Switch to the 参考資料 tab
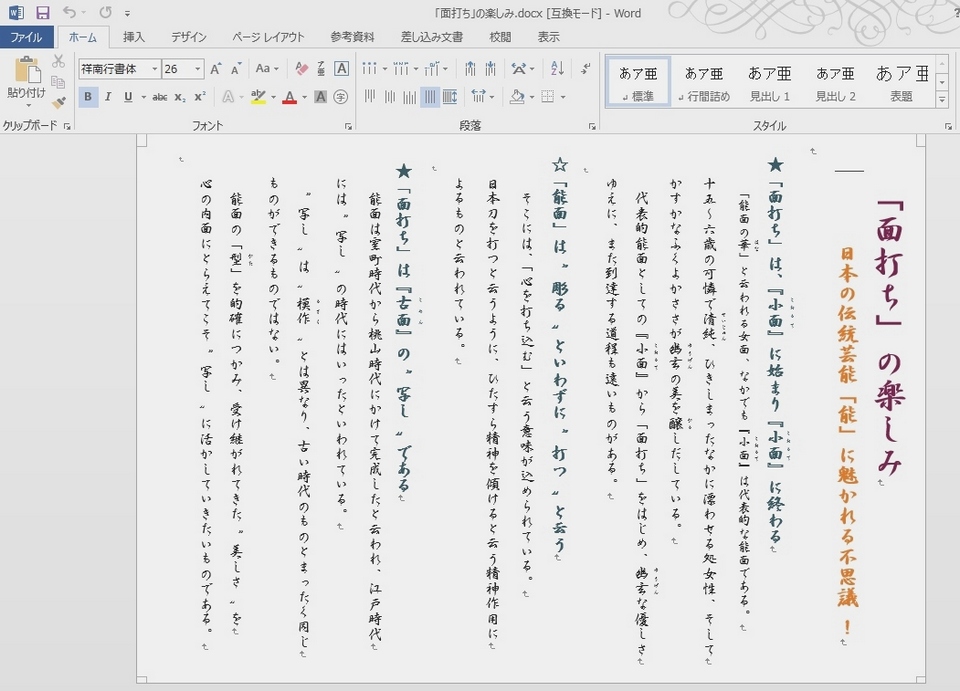960x691 pixels. (x=353, y=37)
